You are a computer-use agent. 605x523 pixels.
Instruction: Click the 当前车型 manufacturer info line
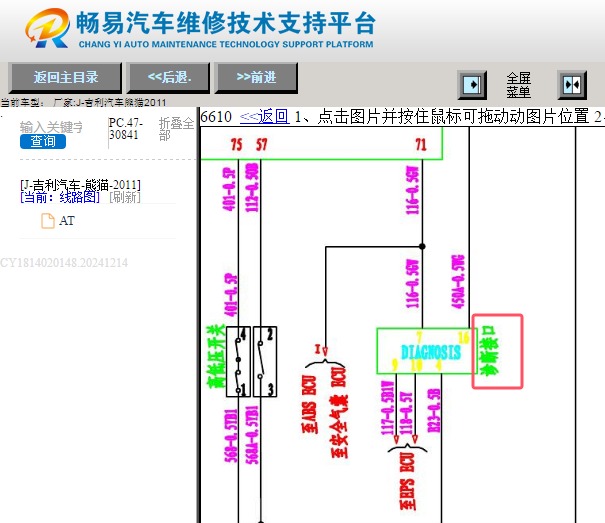pyautogui.click(x=83, y=103)
